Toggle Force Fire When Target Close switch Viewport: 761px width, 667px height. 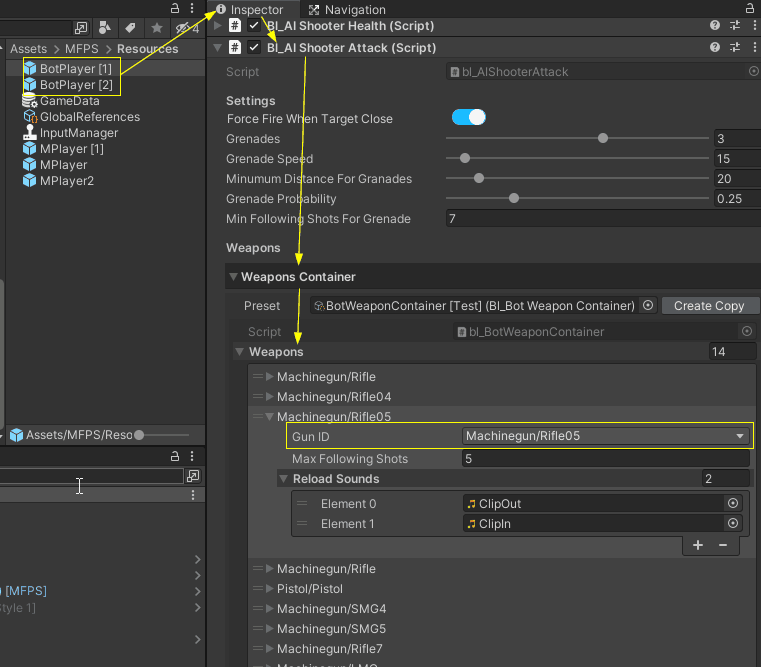468,118
